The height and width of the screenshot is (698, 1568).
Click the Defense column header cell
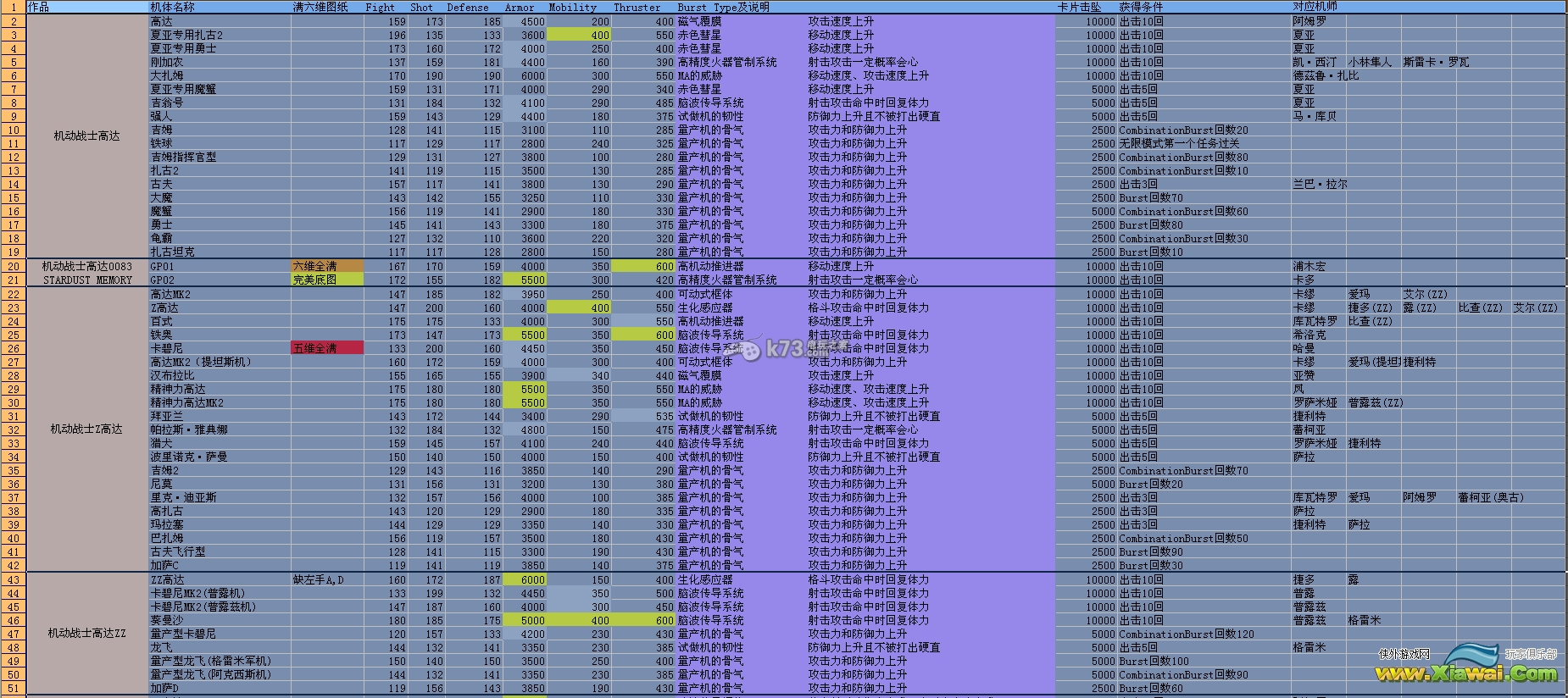[x=474, y=7]
